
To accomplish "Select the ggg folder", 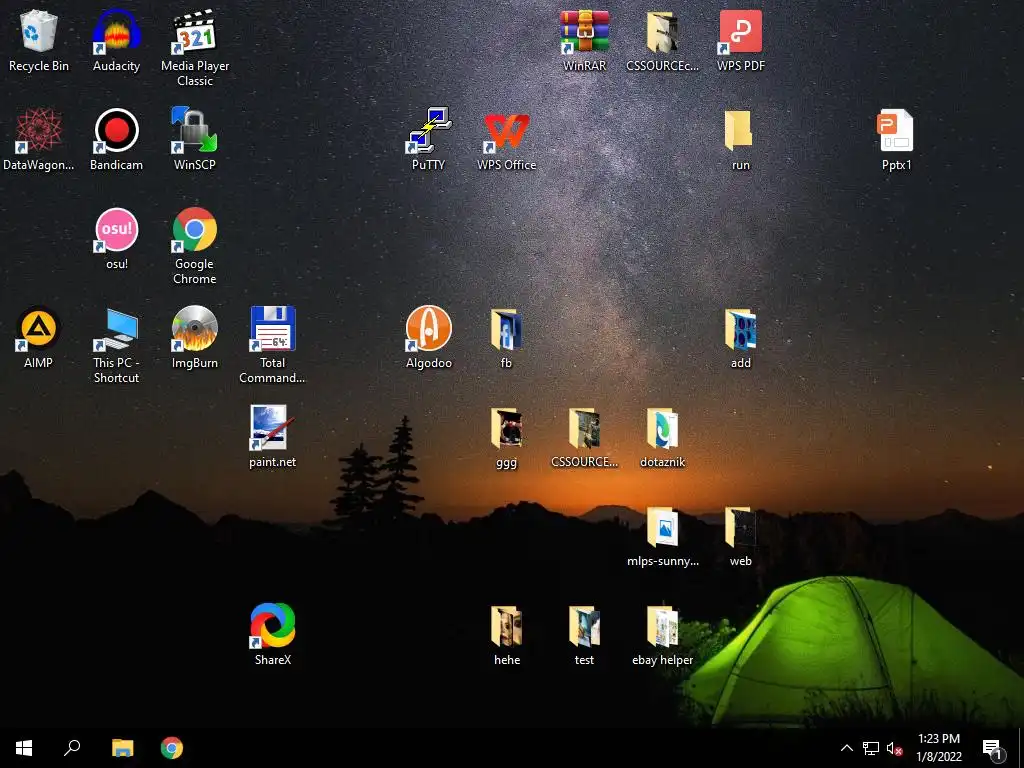I will pos(506,436).
